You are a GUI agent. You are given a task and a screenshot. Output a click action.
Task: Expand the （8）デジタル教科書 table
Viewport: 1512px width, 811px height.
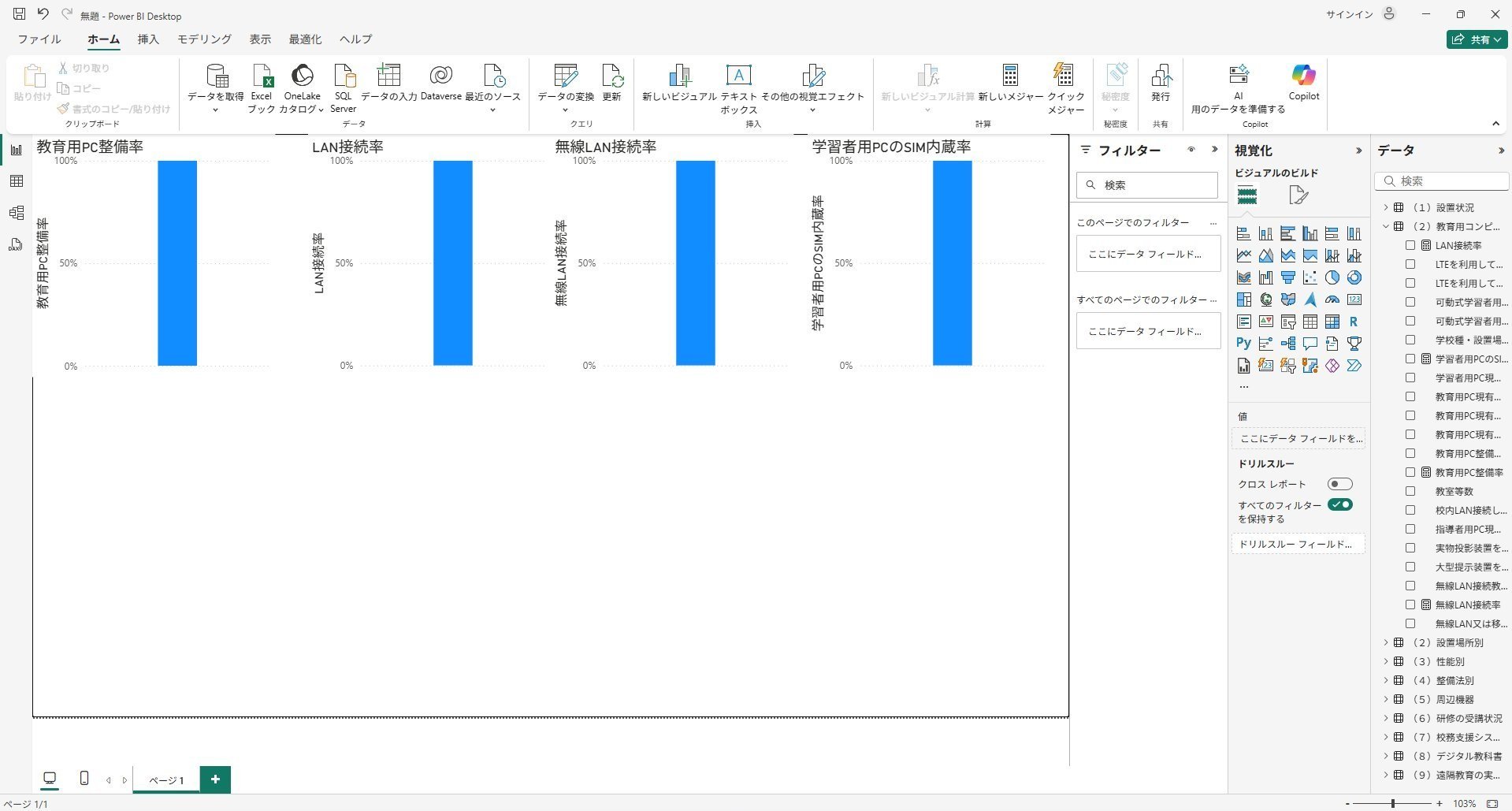(x=1386, y=756)
